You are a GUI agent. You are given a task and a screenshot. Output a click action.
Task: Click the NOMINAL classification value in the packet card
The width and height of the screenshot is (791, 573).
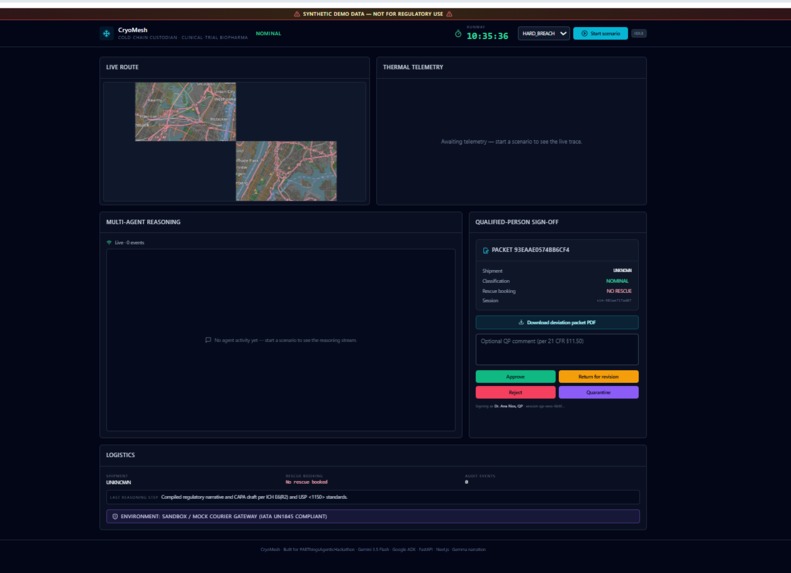617,281
